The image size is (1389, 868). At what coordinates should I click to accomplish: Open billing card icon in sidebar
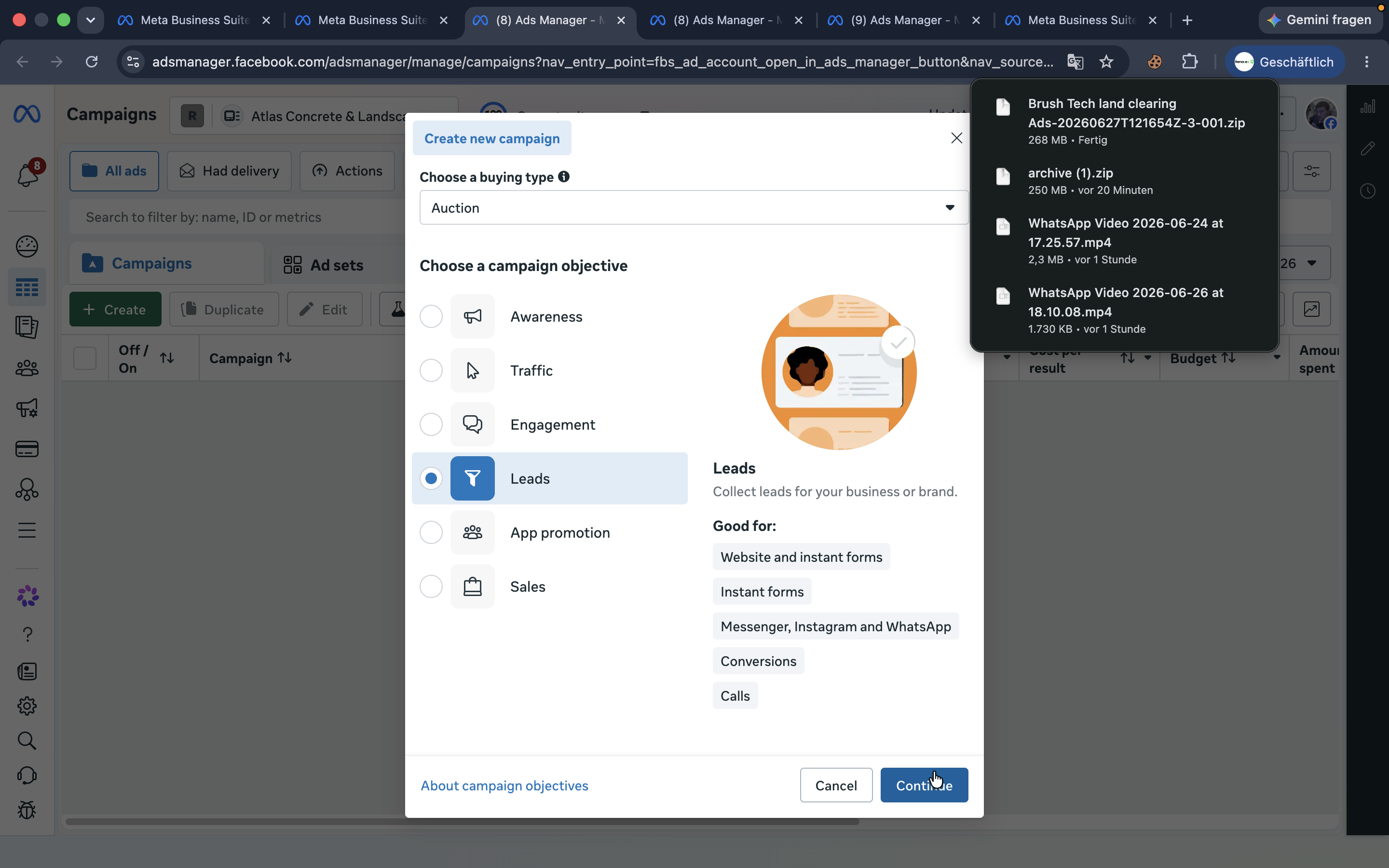(x=27, y=449)
